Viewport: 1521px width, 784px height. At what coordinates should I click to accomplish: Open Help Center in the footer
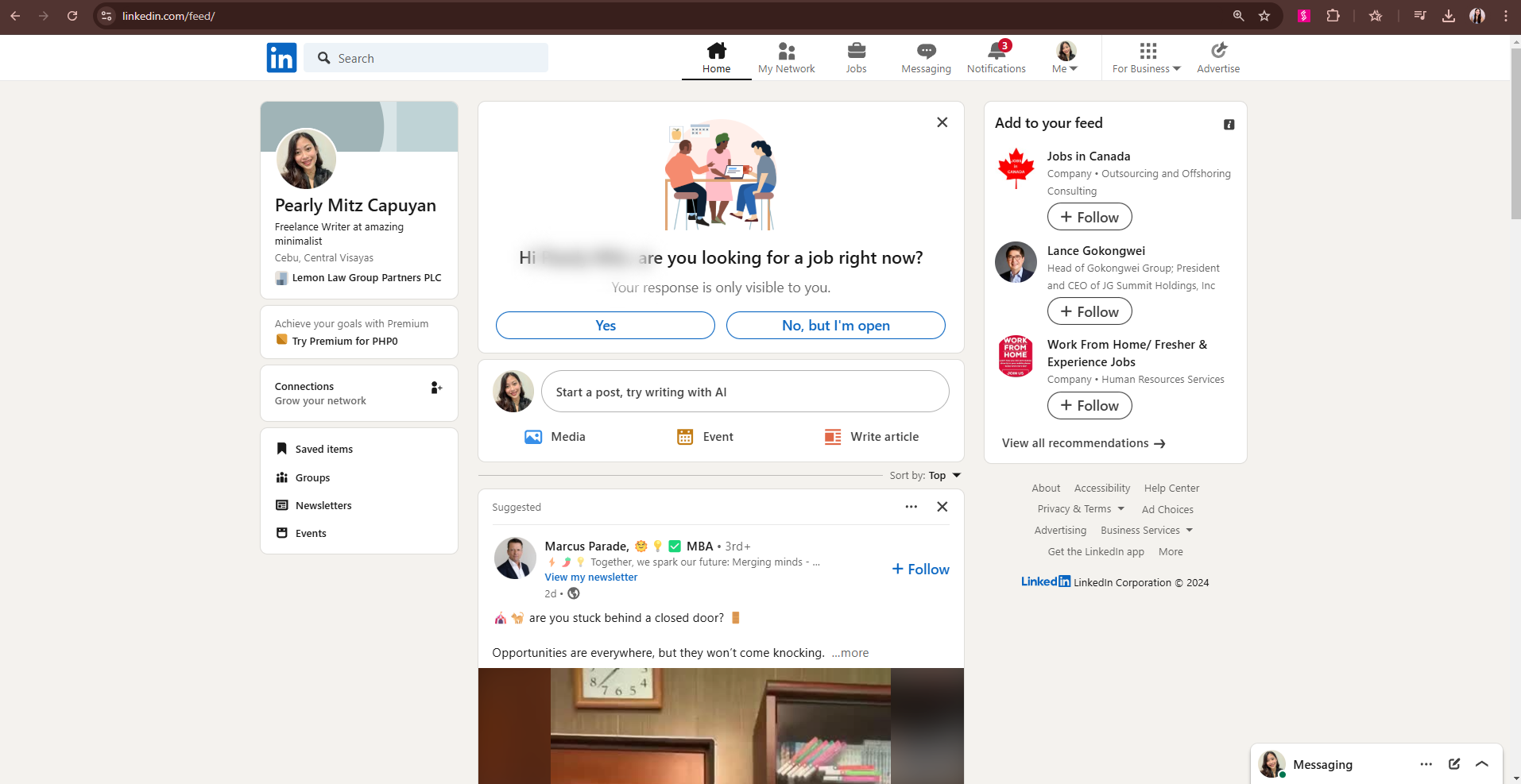tap(1171, 489)
